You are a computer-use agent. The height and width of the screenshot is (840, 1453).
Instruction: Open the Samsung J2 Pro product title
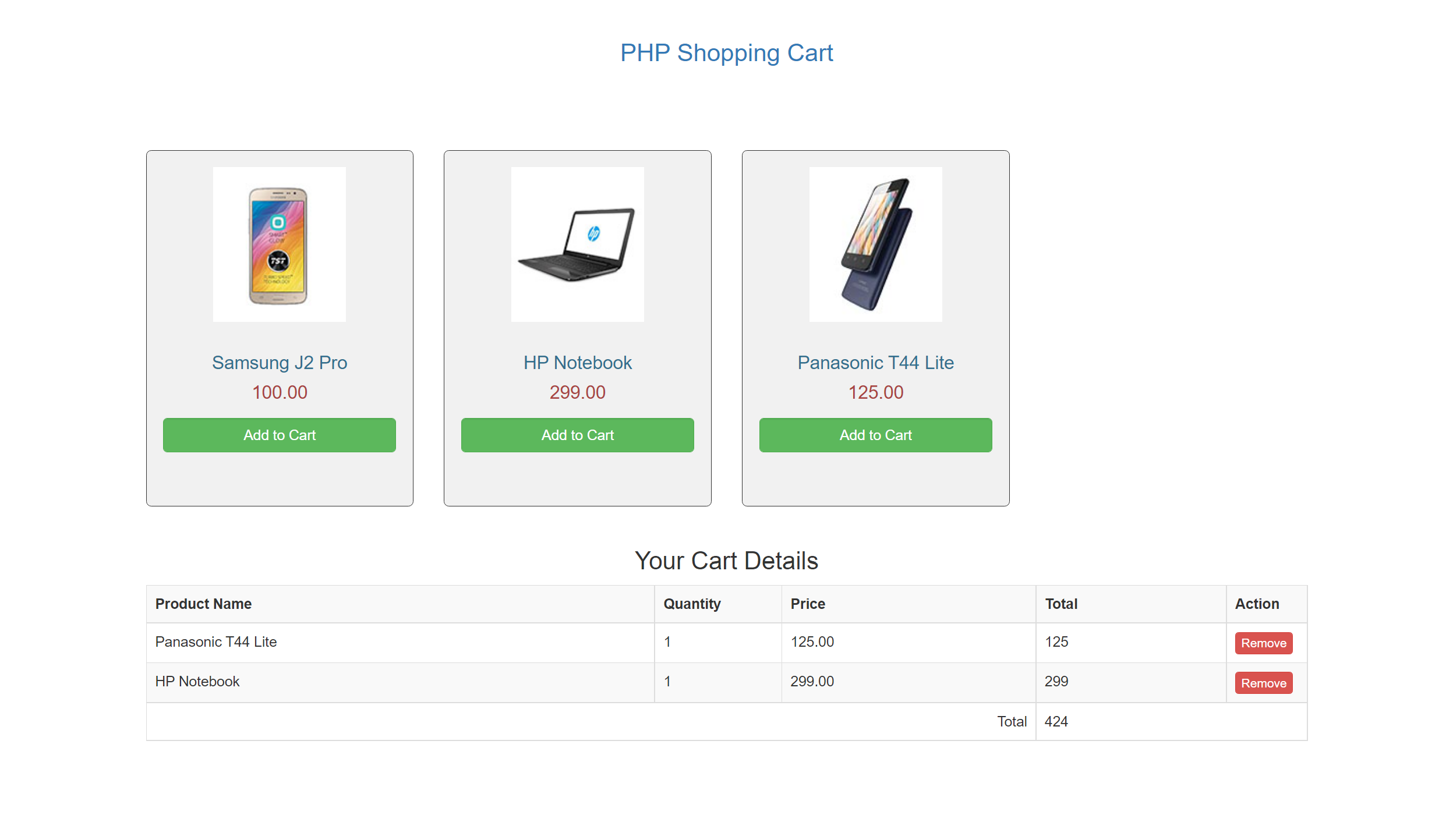pos(279,362)
